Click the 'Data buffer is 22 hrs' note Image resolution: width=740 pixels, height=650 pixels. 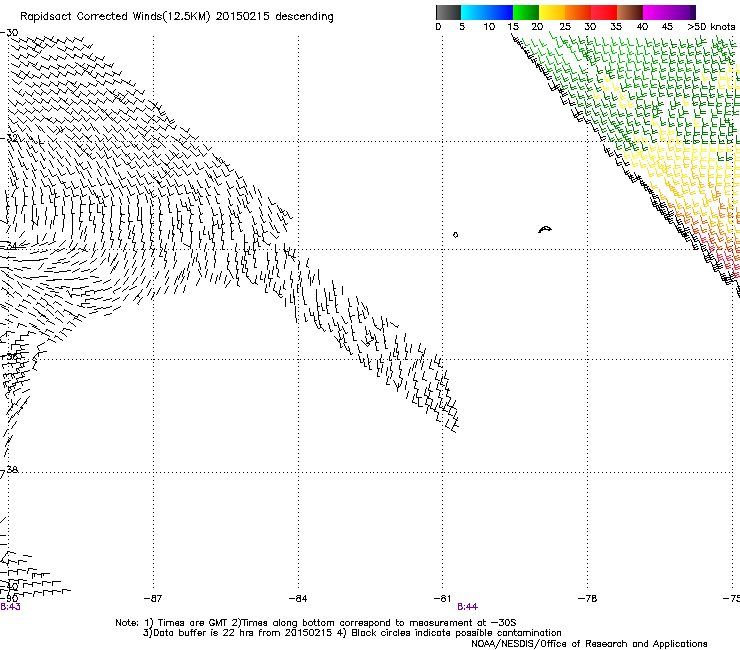[x=202, y=633]
